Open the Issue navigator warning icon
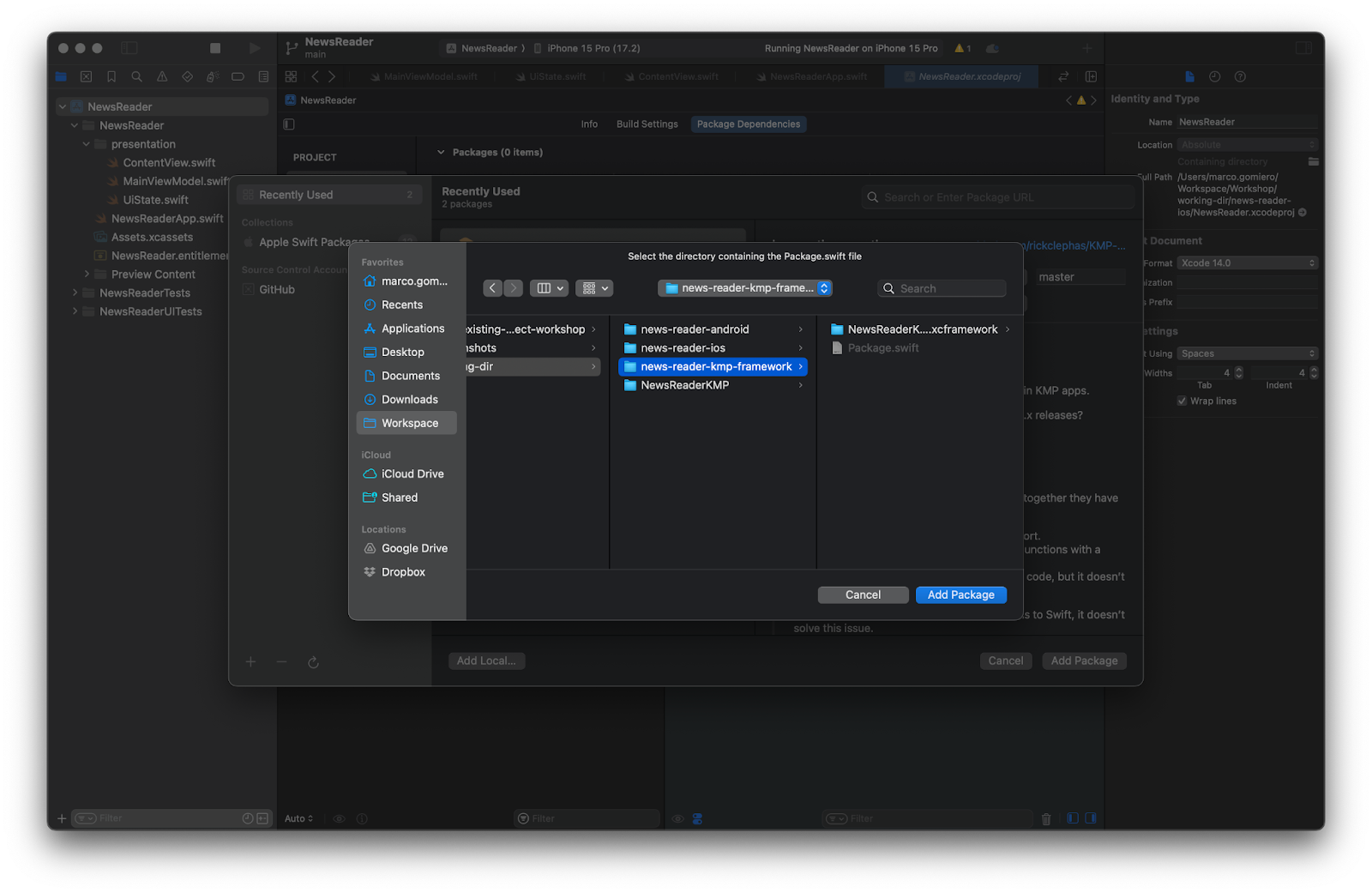This screenshot has height=893, width=1372. point(162,76)
